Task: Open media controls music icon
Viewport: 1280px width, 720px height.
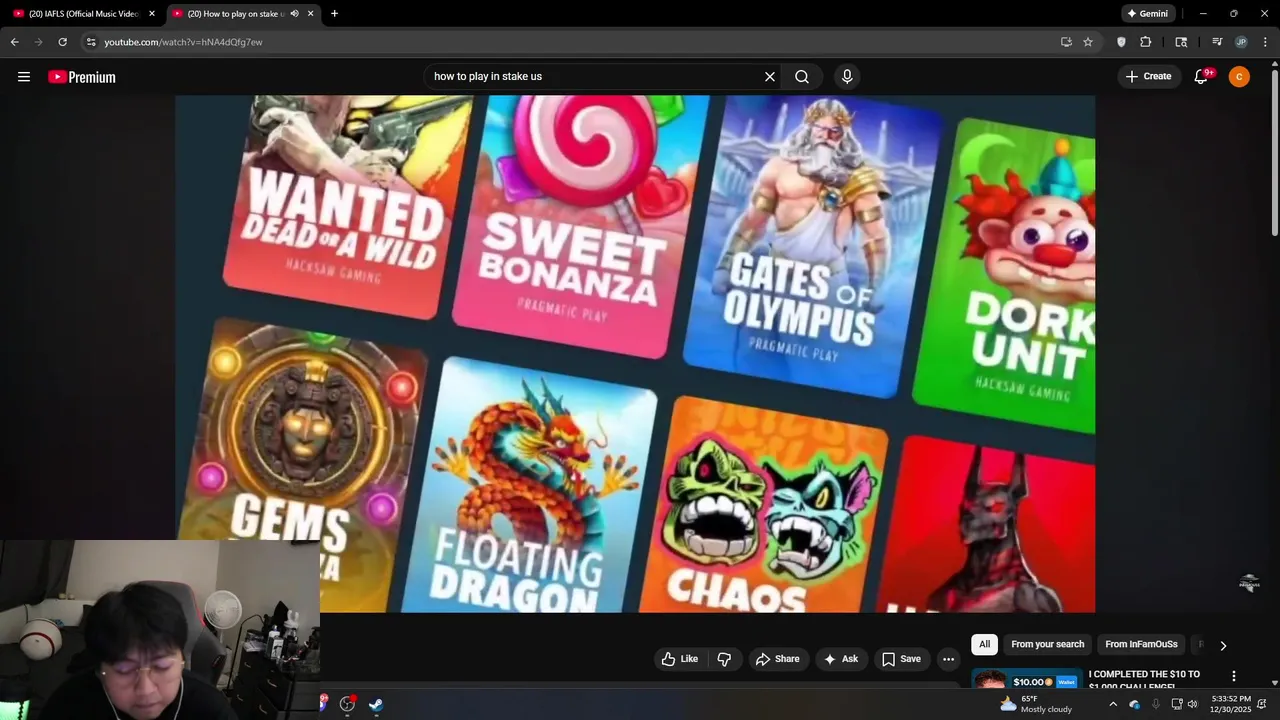Action: 1217,42
